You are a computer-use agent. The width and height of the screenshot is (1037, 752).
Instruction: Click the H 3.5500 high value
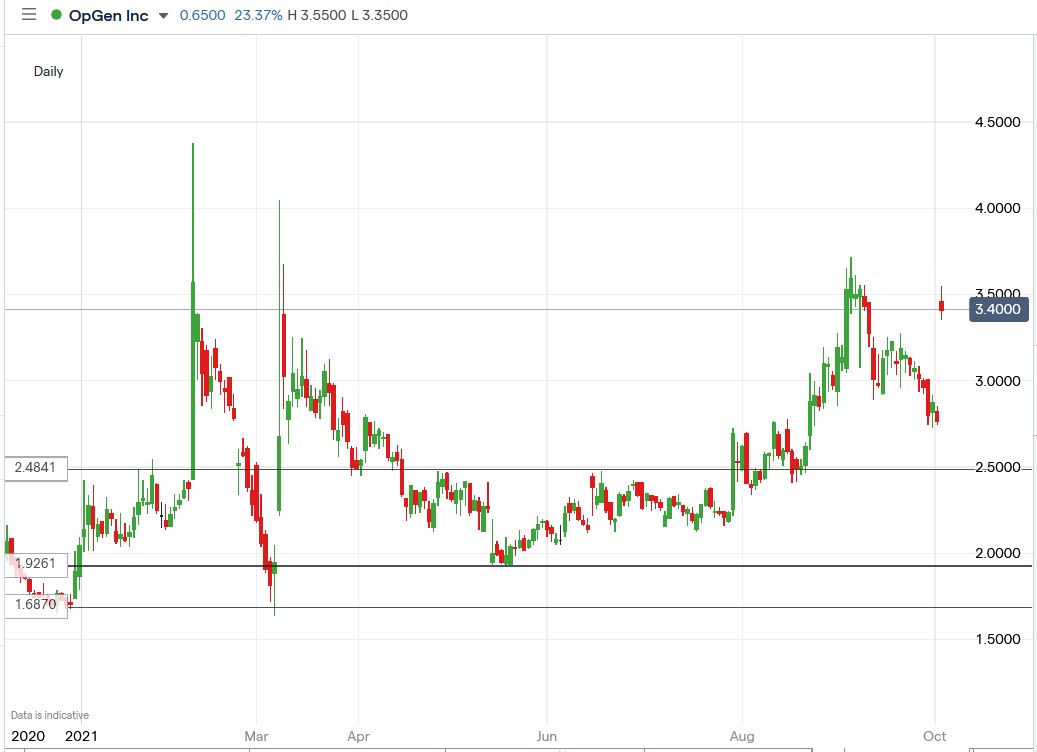point(319,15)
